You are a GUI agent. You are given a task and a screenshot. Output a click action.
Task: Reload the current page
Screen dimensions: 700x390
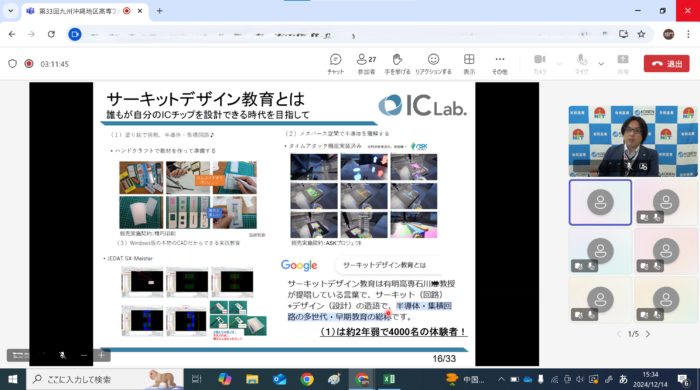(x=51, y=34)
